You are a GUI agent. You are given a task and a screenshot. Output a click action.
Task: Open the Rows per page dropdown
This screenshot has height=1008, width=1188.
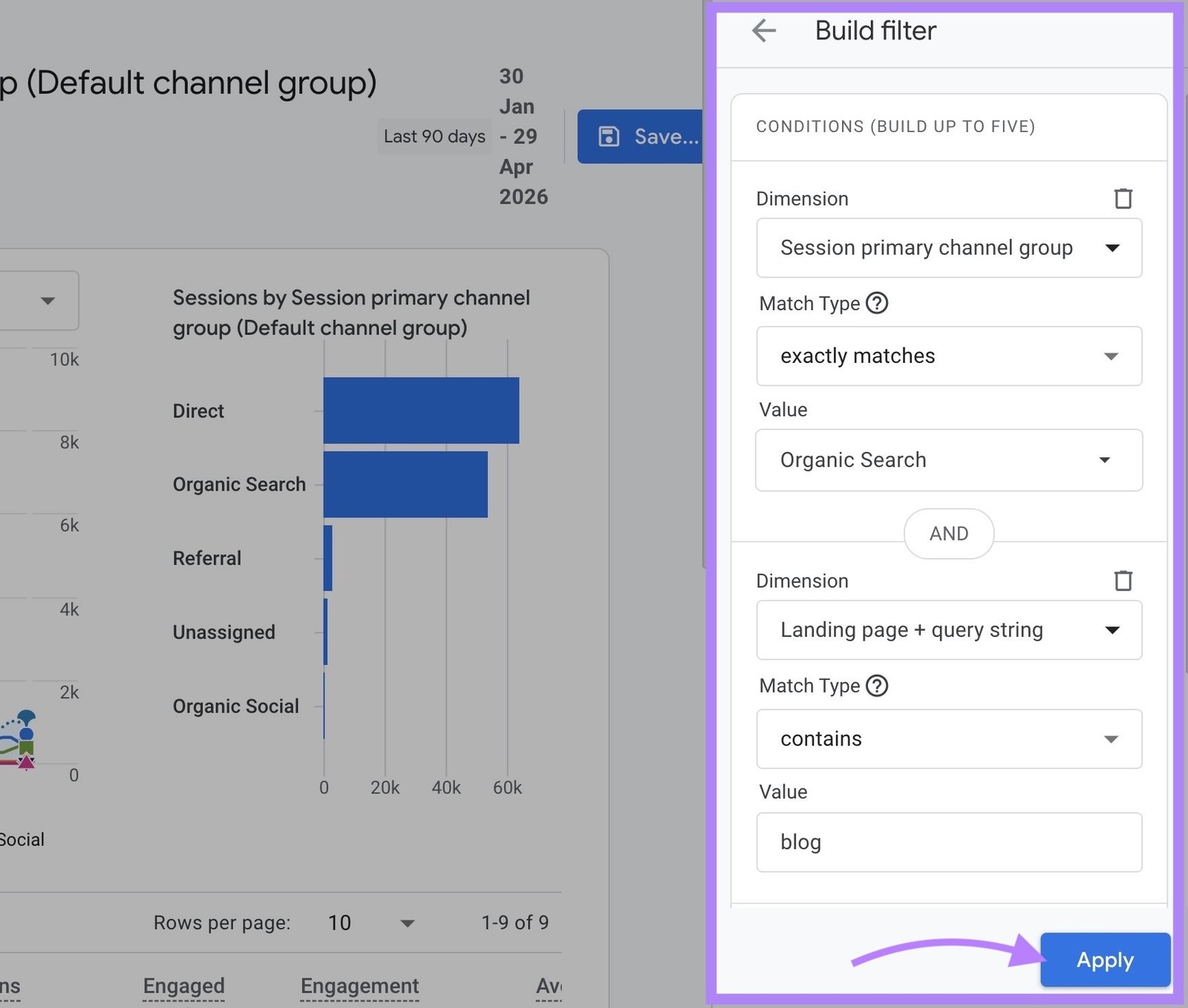point(371,923)
